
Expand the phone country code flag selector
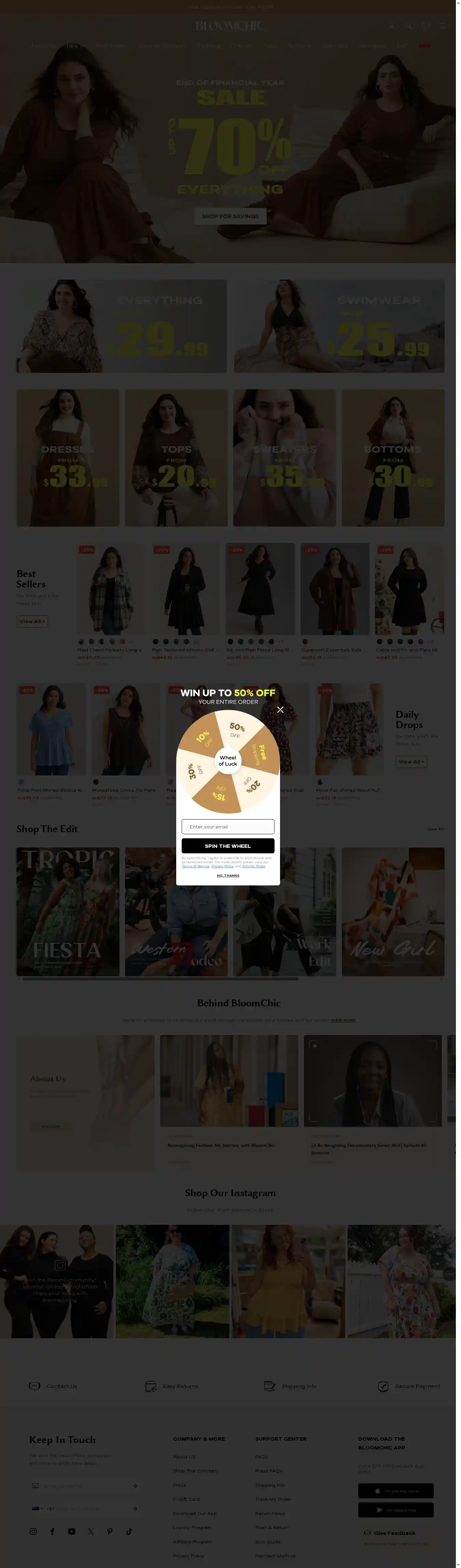pos(37,1508)
